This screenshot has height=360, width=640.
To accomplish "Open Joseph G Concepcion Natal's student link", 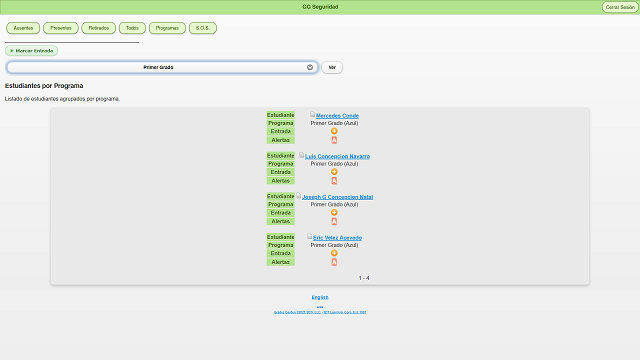I will (337, 197).
